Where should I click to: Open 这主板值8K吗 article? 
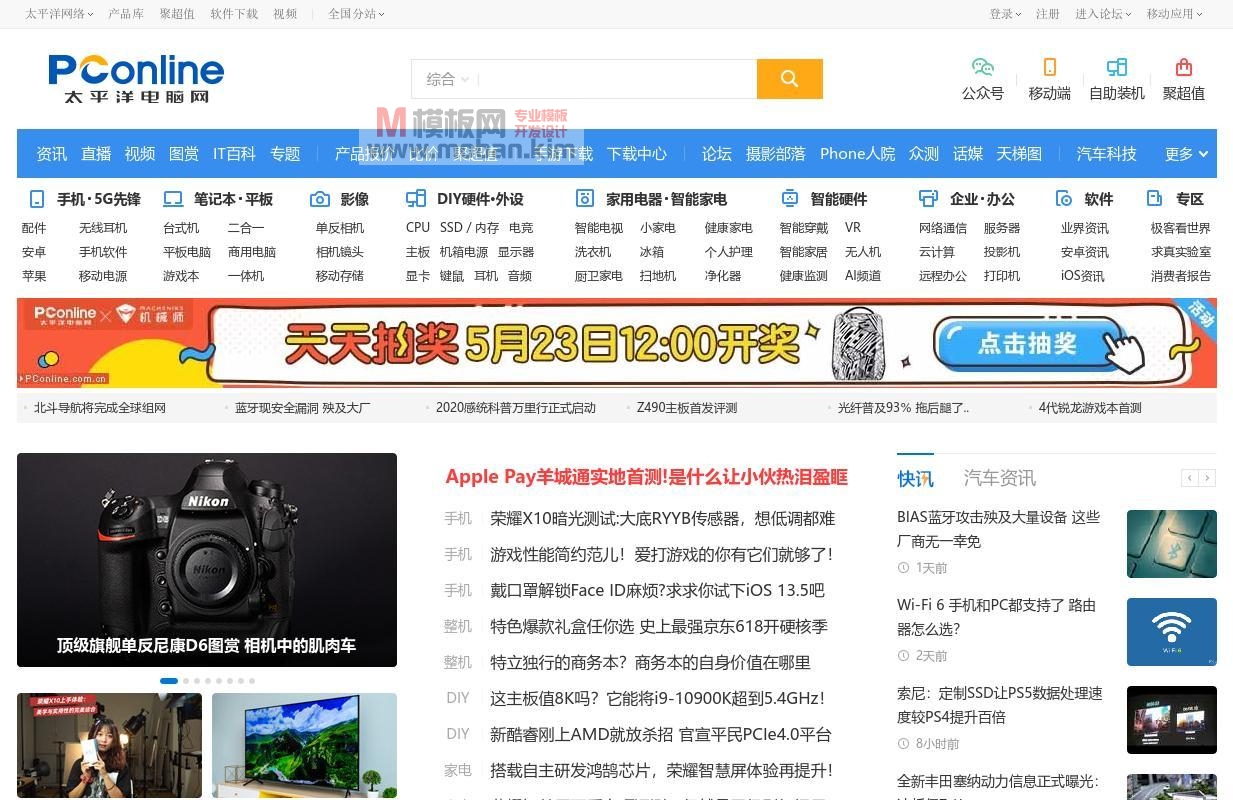coord(657,698)
